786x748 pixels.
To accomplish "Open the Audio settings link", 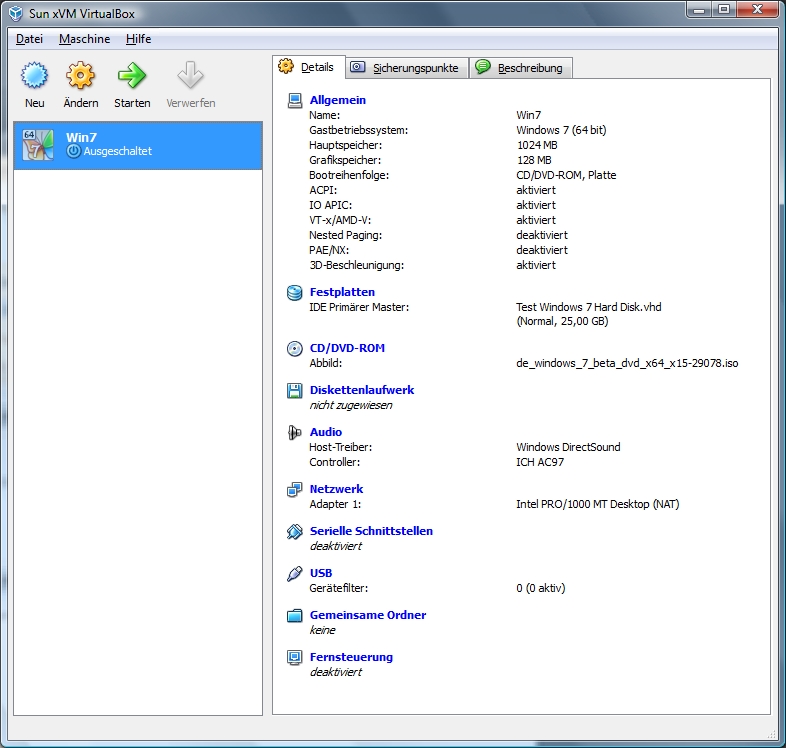I will 326,432.
